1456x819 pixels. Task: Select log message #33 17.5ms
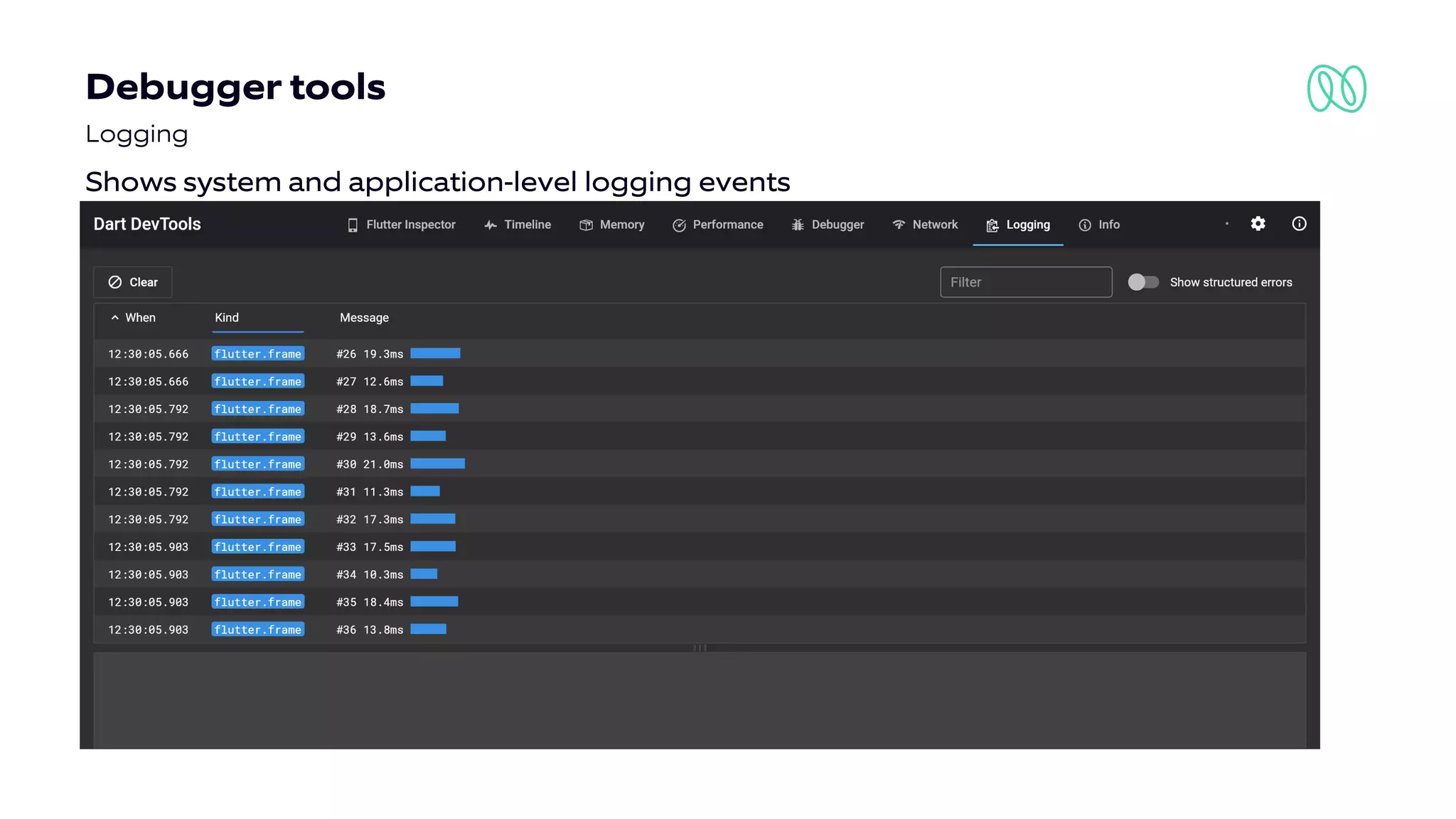pos(370,547)
